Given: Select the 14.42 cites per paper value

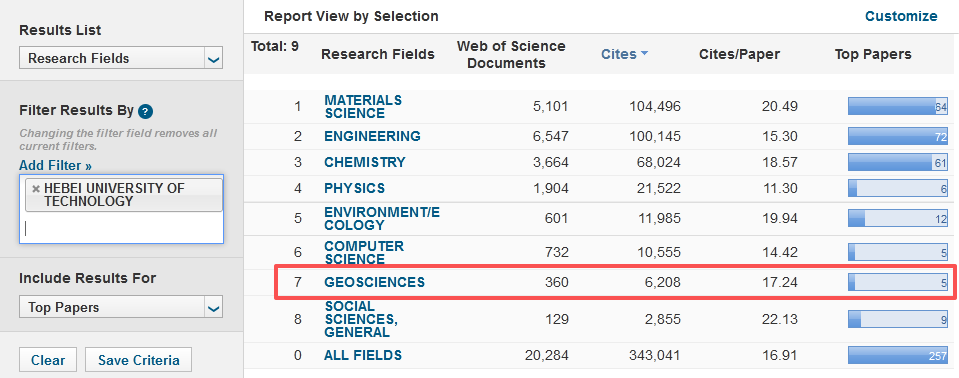Looking at the screenshot, I should pyautogui.click(x=780, y=252).
